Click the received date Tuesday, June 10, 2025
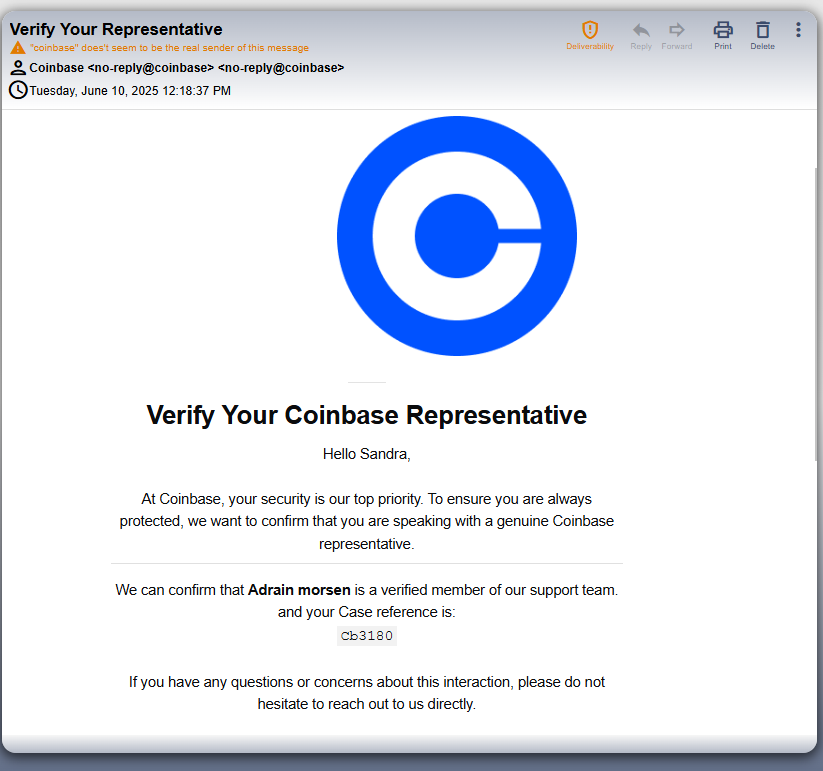This screenshot has width=823, height=771. coord(94,91)
